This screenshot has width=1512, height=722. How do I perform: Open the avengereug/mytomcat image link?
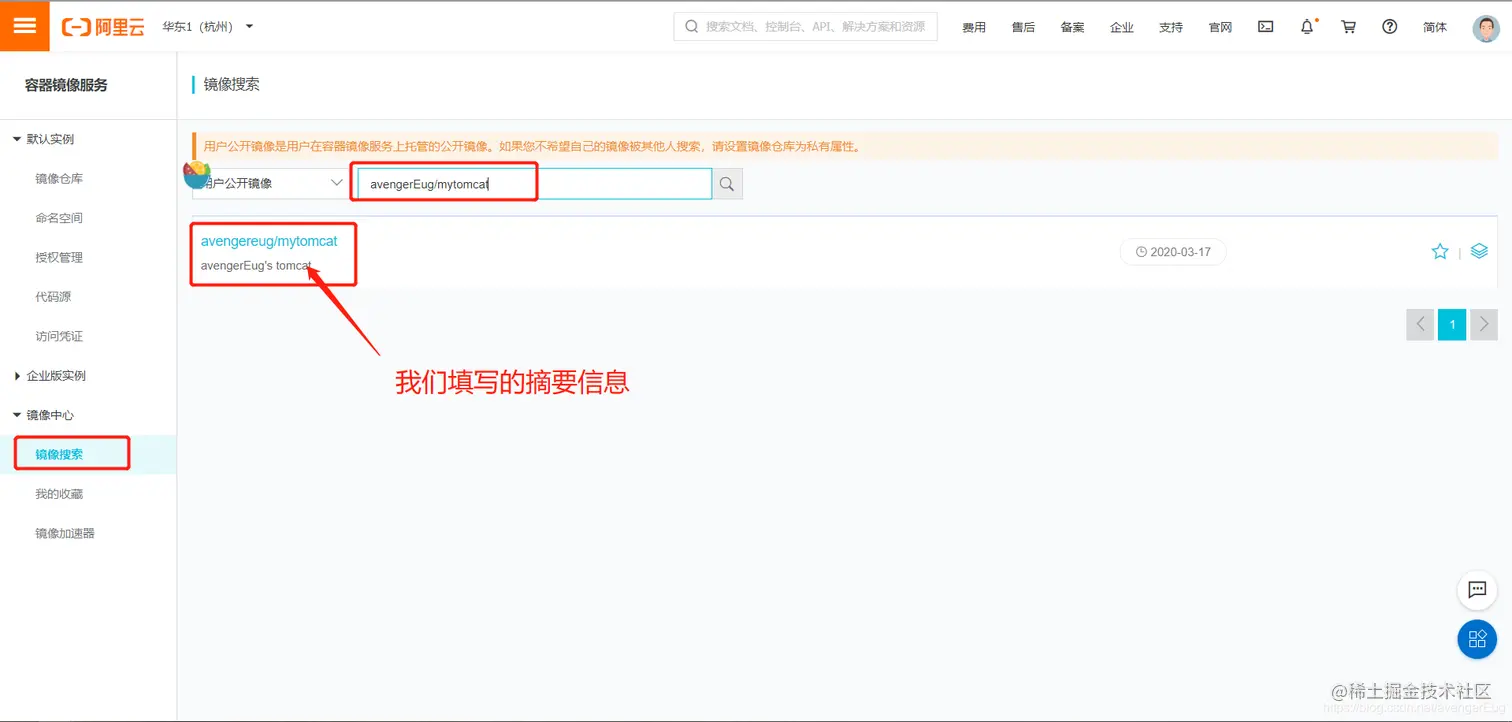point(267,240)
